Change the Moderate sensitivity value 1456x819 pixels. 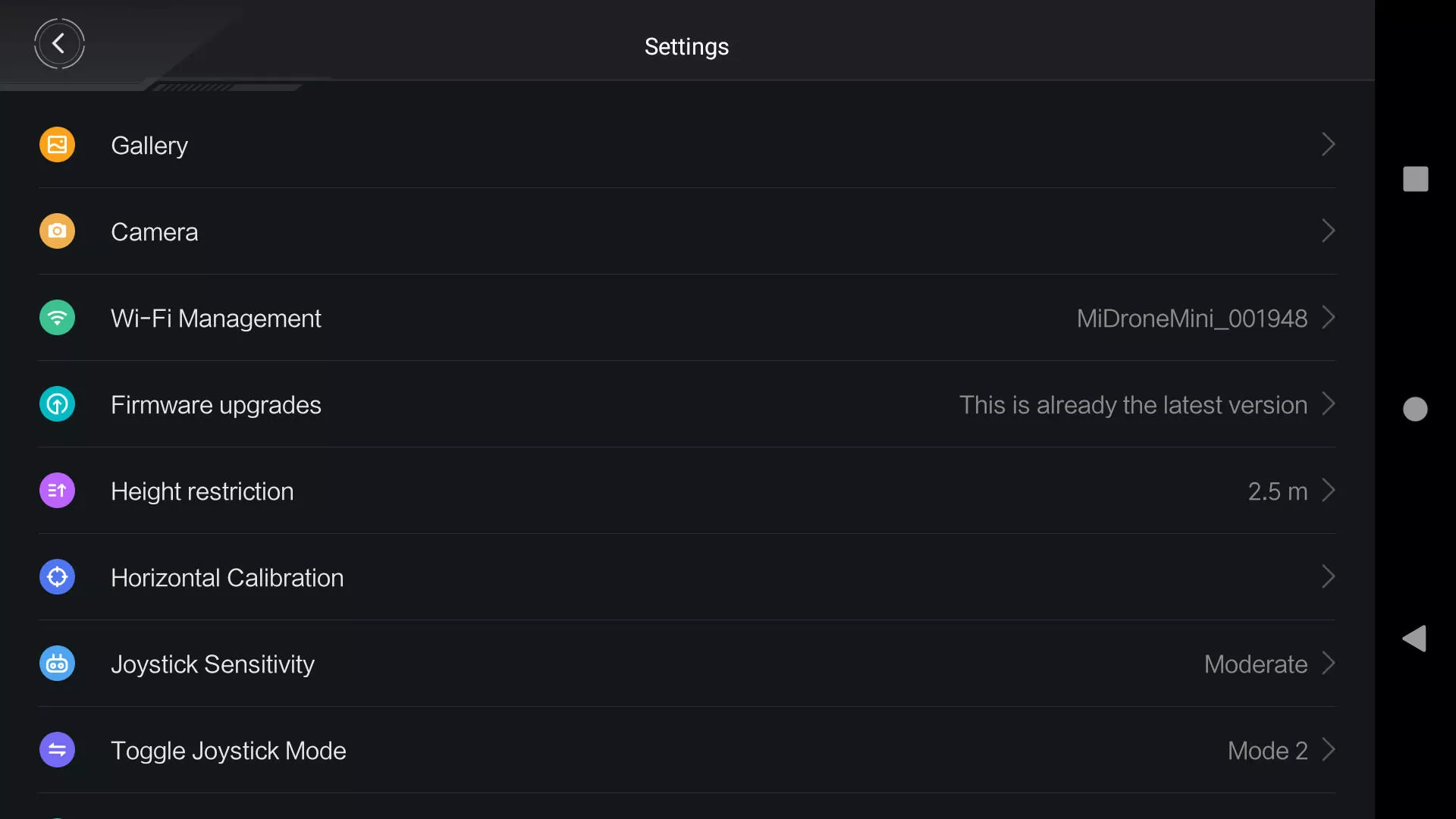coord(1256,664)
